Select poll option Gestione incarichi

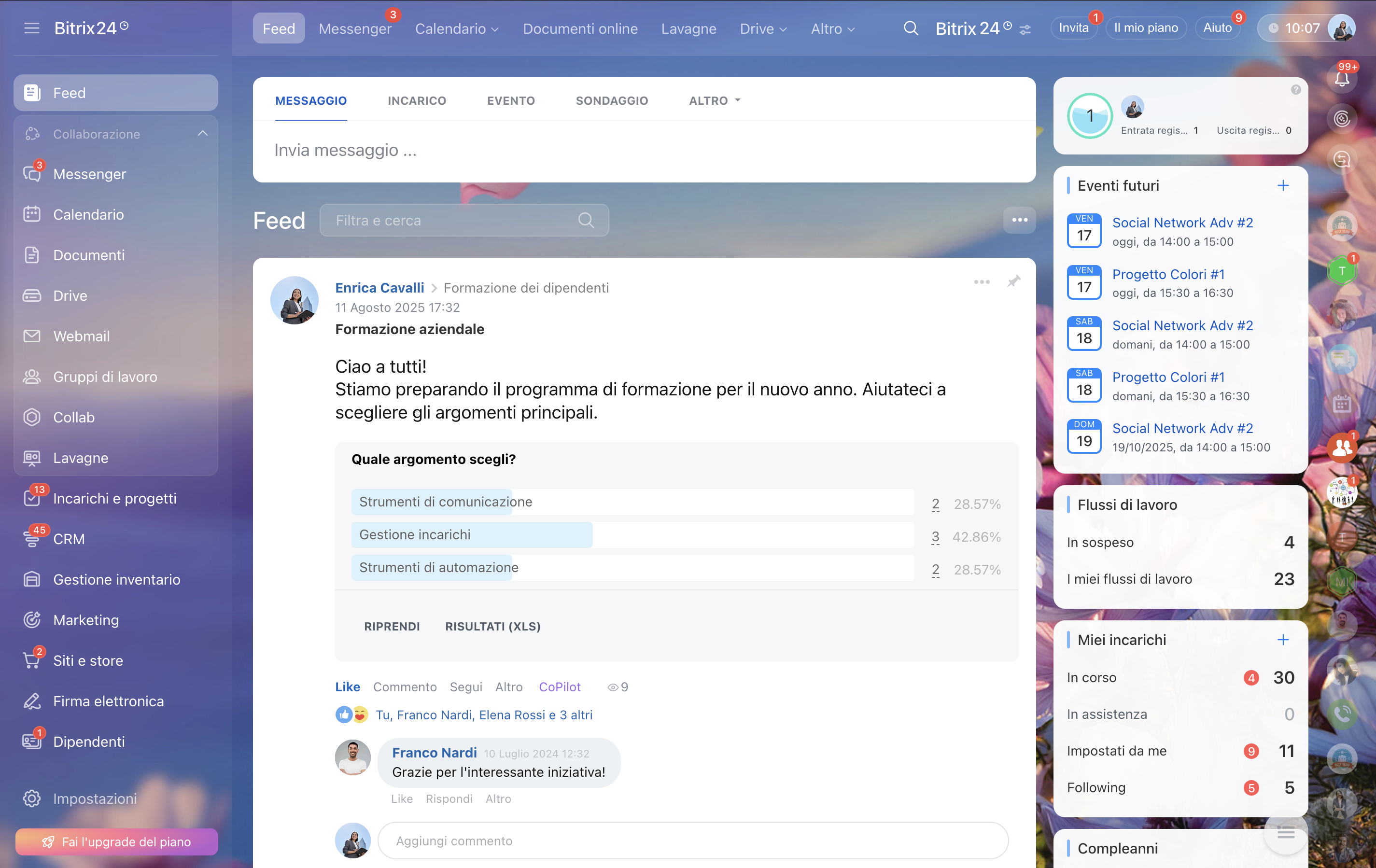pyautogui.click(x=415, y=534)
